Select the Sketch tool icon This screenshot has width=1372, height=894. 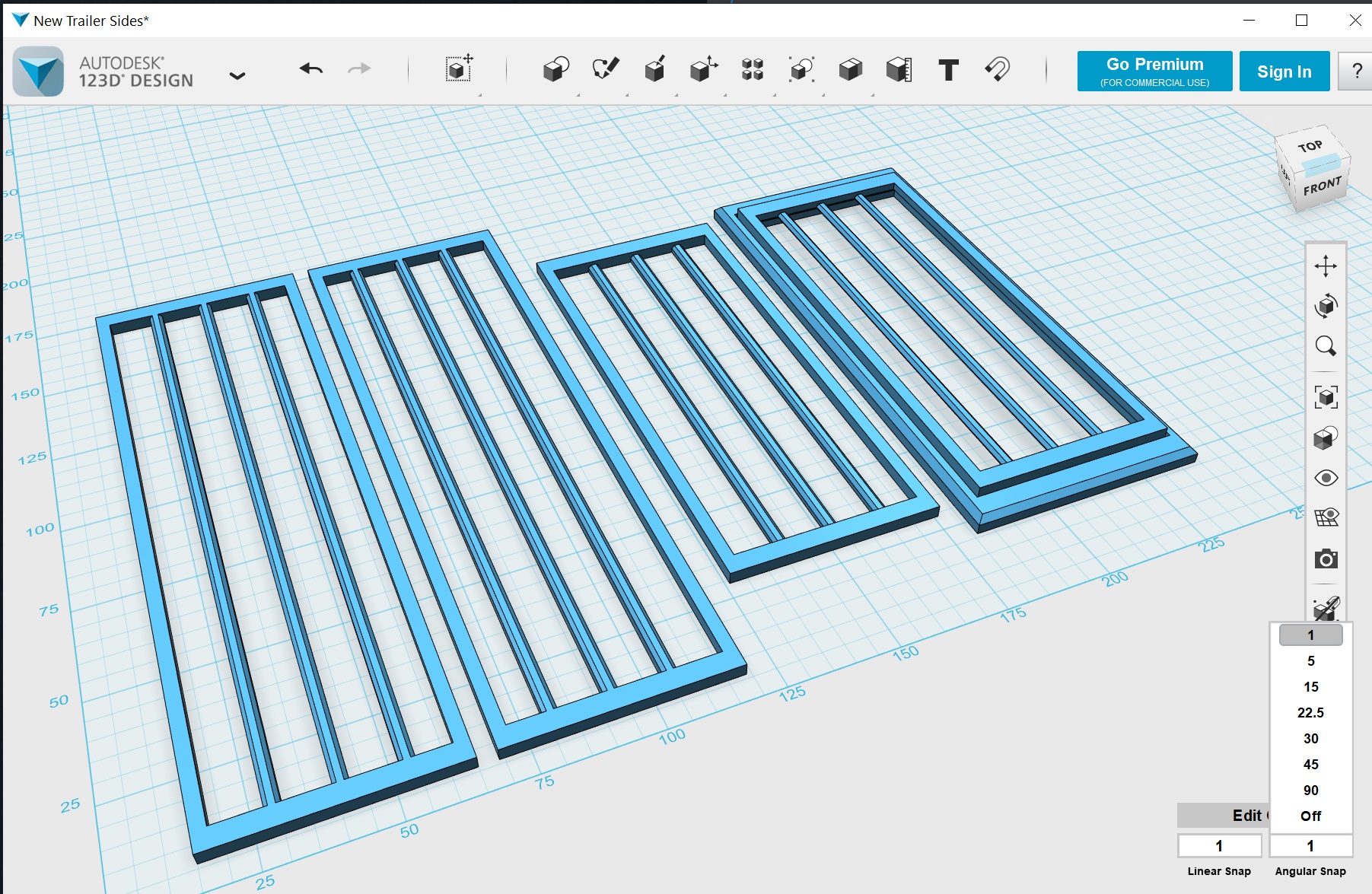point(606,70)
